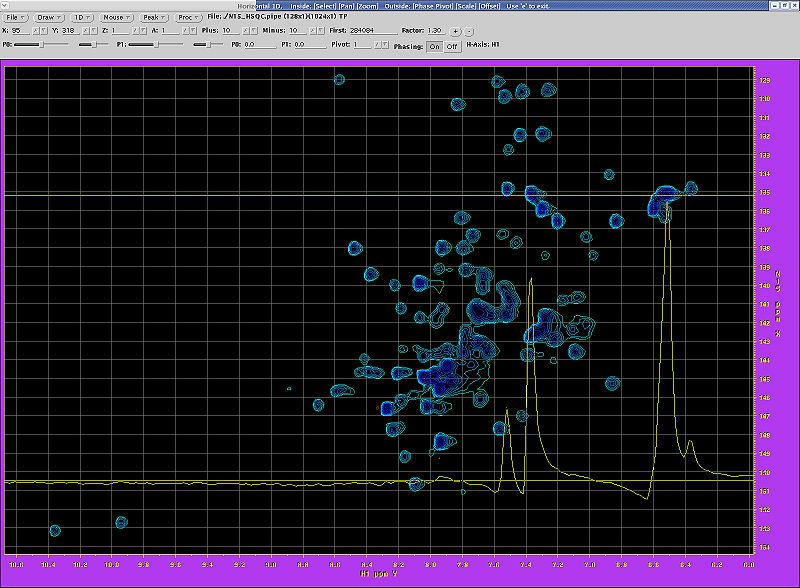Click the P1 coarse phase slider

156,45
